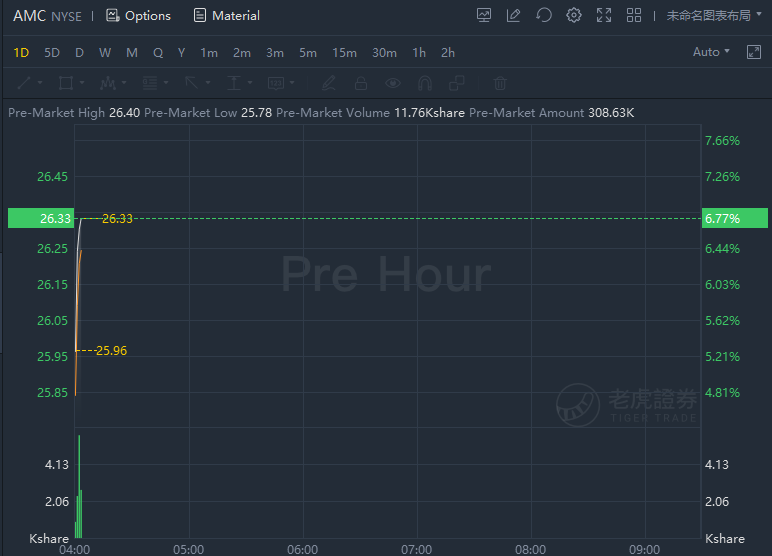Click Pre-Market Amount 308.63K
The image size is (772, 556).
(x=611, y=113)
